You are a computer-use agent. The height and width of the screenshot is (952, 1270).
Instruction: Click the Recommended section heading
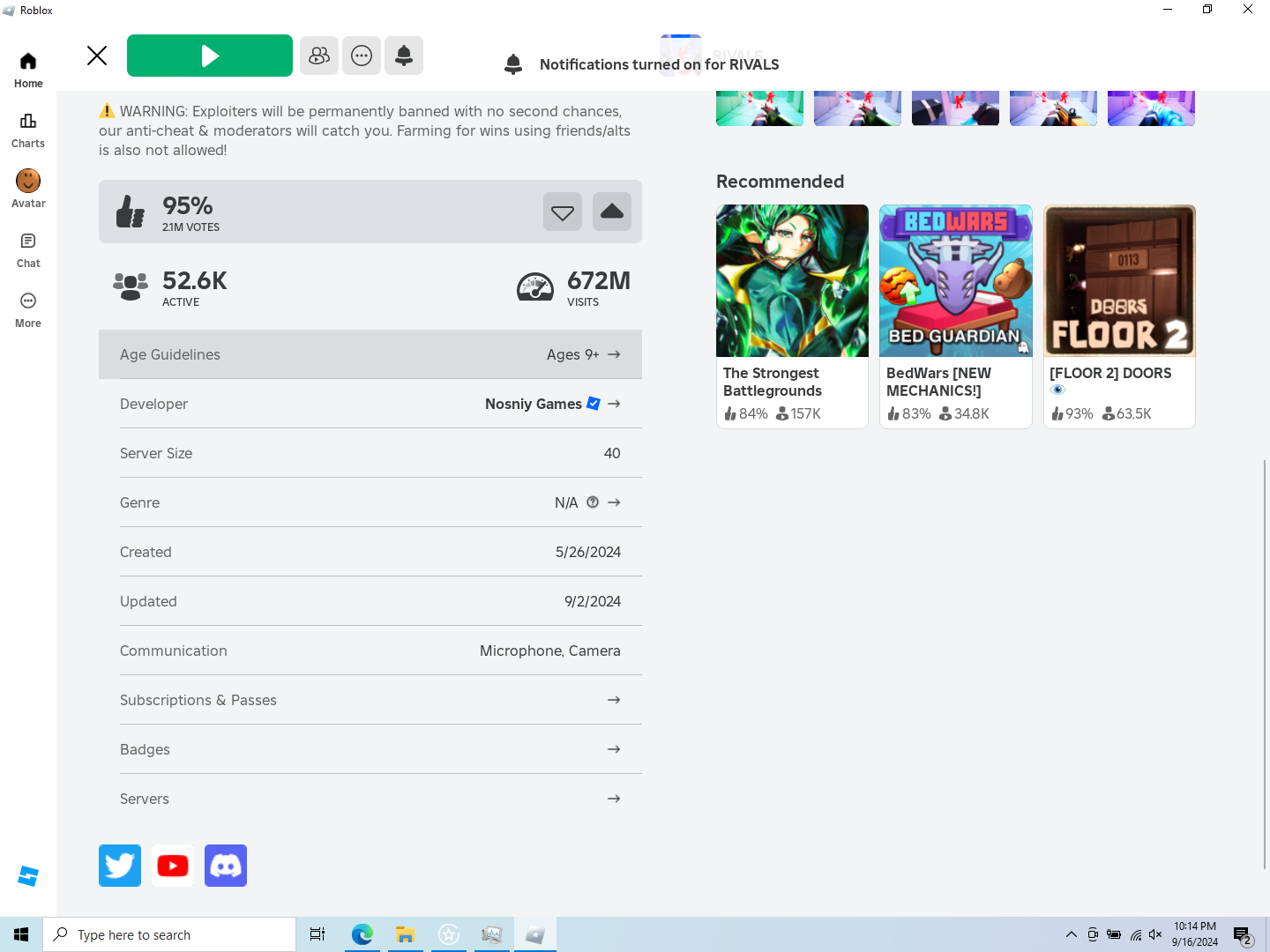click(781, 182)
